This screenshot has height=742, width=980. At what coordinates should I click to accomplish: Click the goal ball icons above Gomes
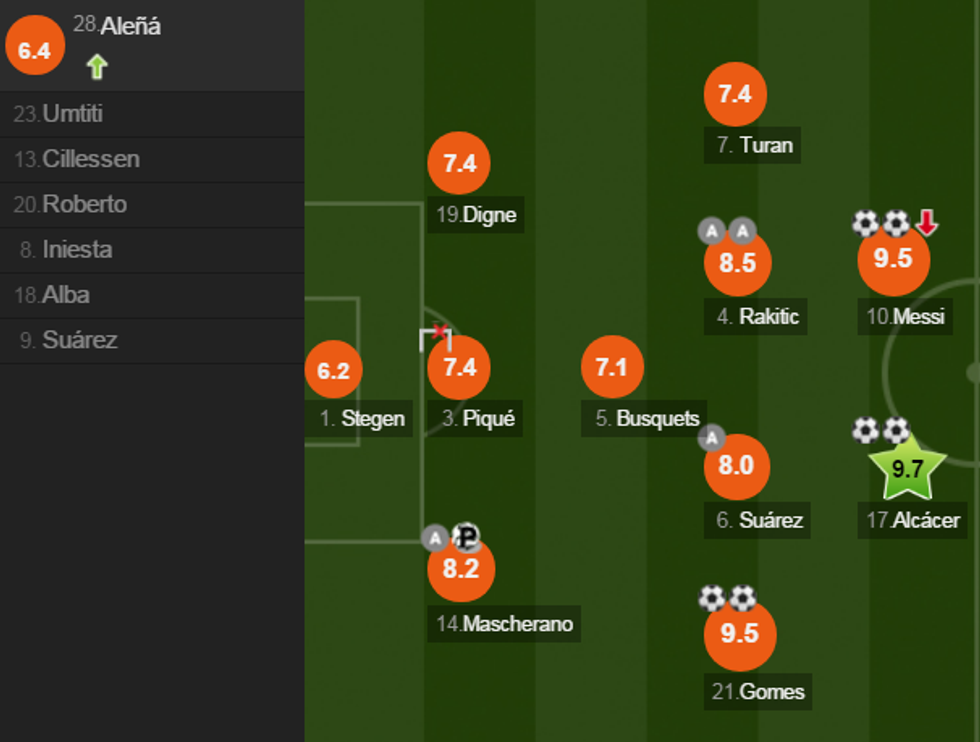pos(727,598)
